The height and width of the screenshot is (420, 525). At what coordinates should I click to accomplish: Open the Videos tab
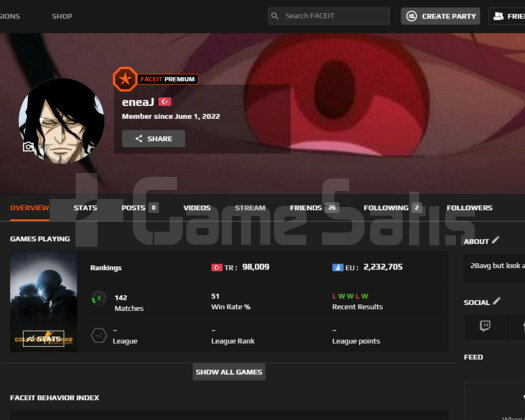click(x=197, y=208)
